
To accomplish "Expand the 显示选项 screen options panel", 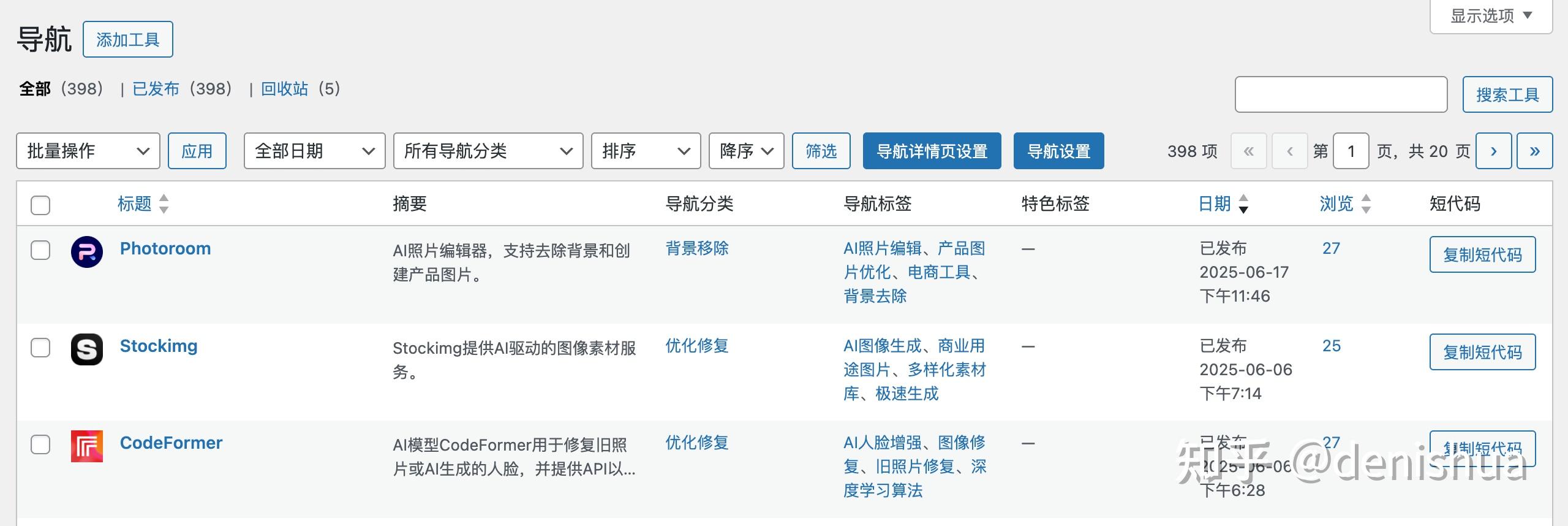I will 1490,16.
